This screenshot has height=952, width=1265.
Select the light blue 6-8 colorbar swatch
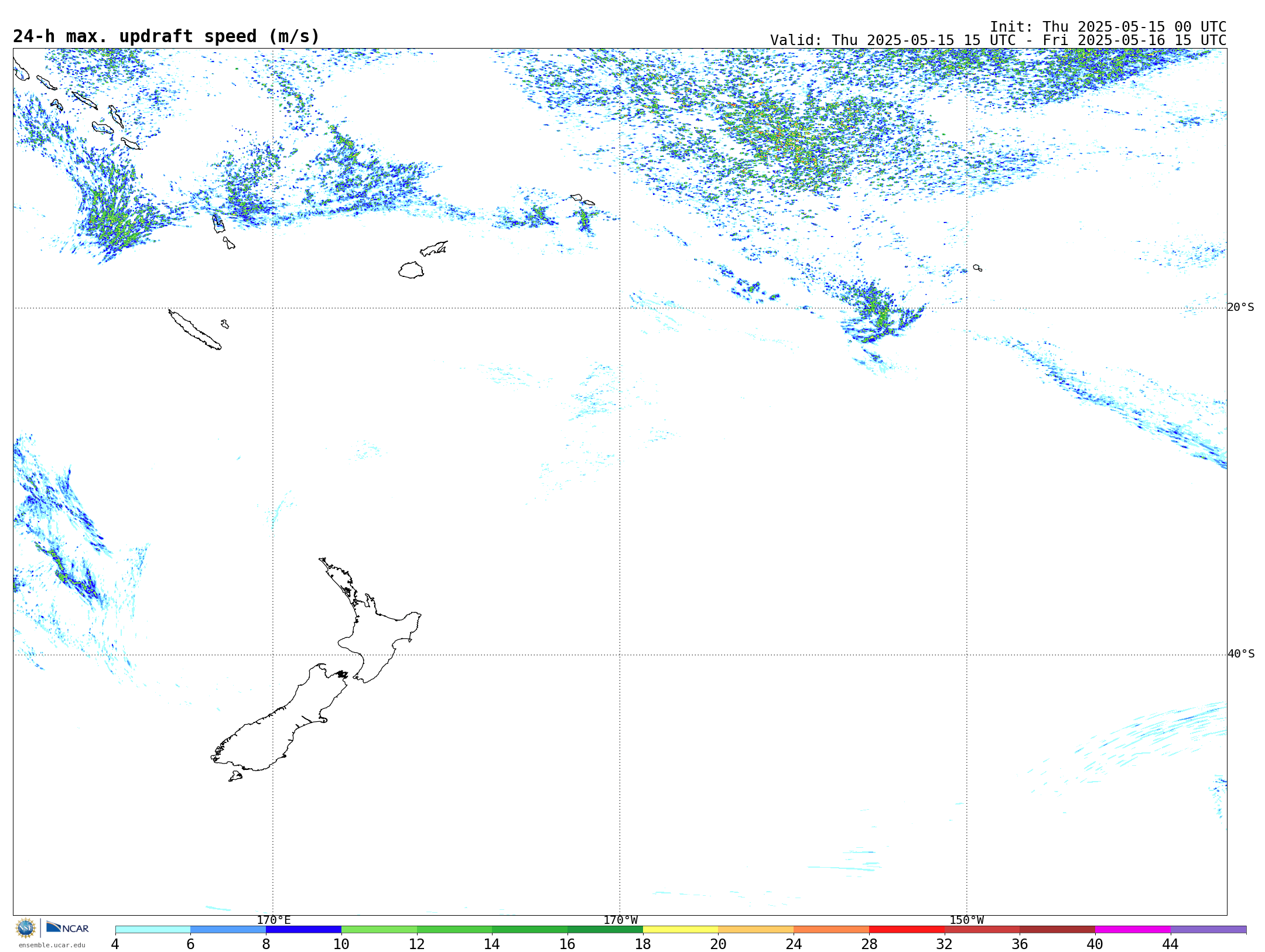click(228, 929)
